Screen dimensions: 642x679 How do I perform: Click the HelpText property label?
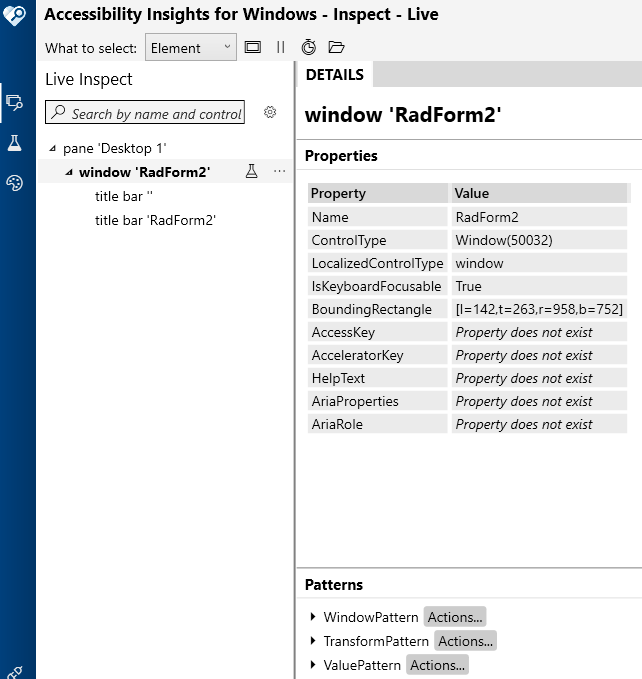coord(377,378)
